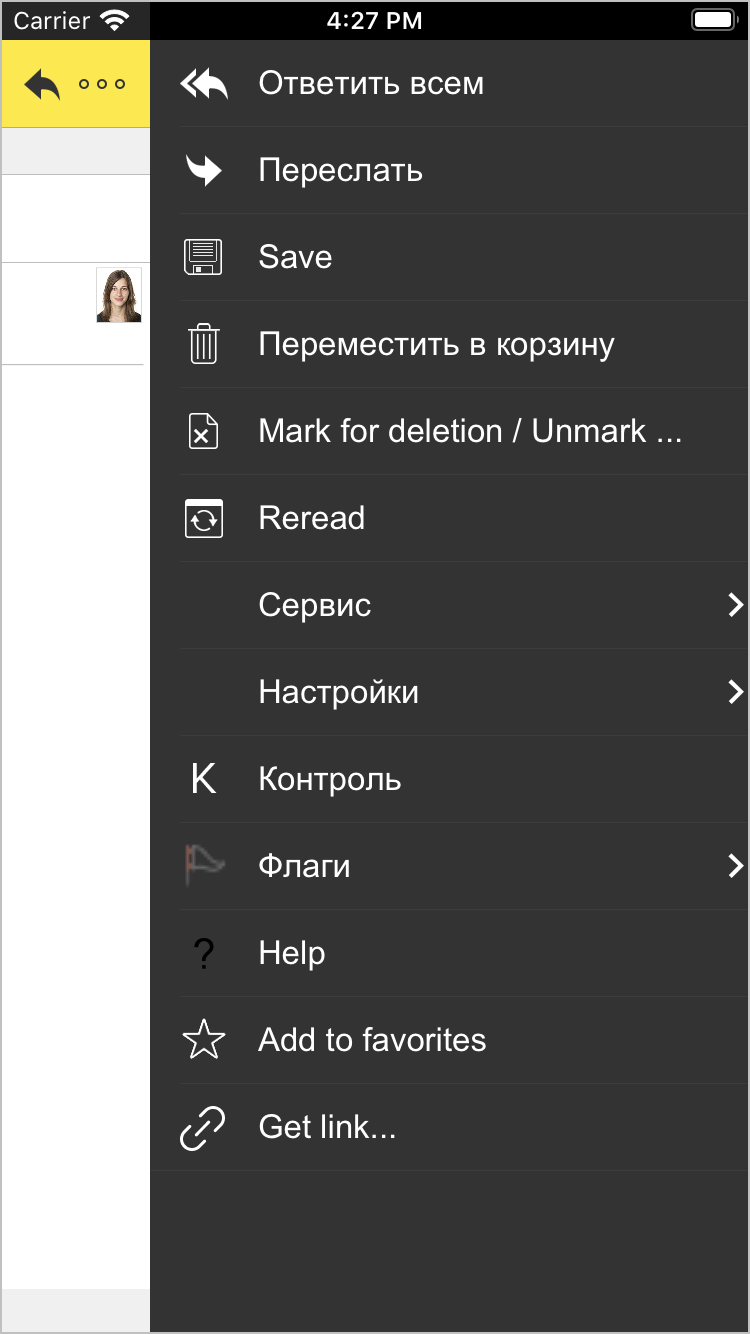Expand the Сервис submenu chevron
750x1334 pixels.
pos(735,605)
